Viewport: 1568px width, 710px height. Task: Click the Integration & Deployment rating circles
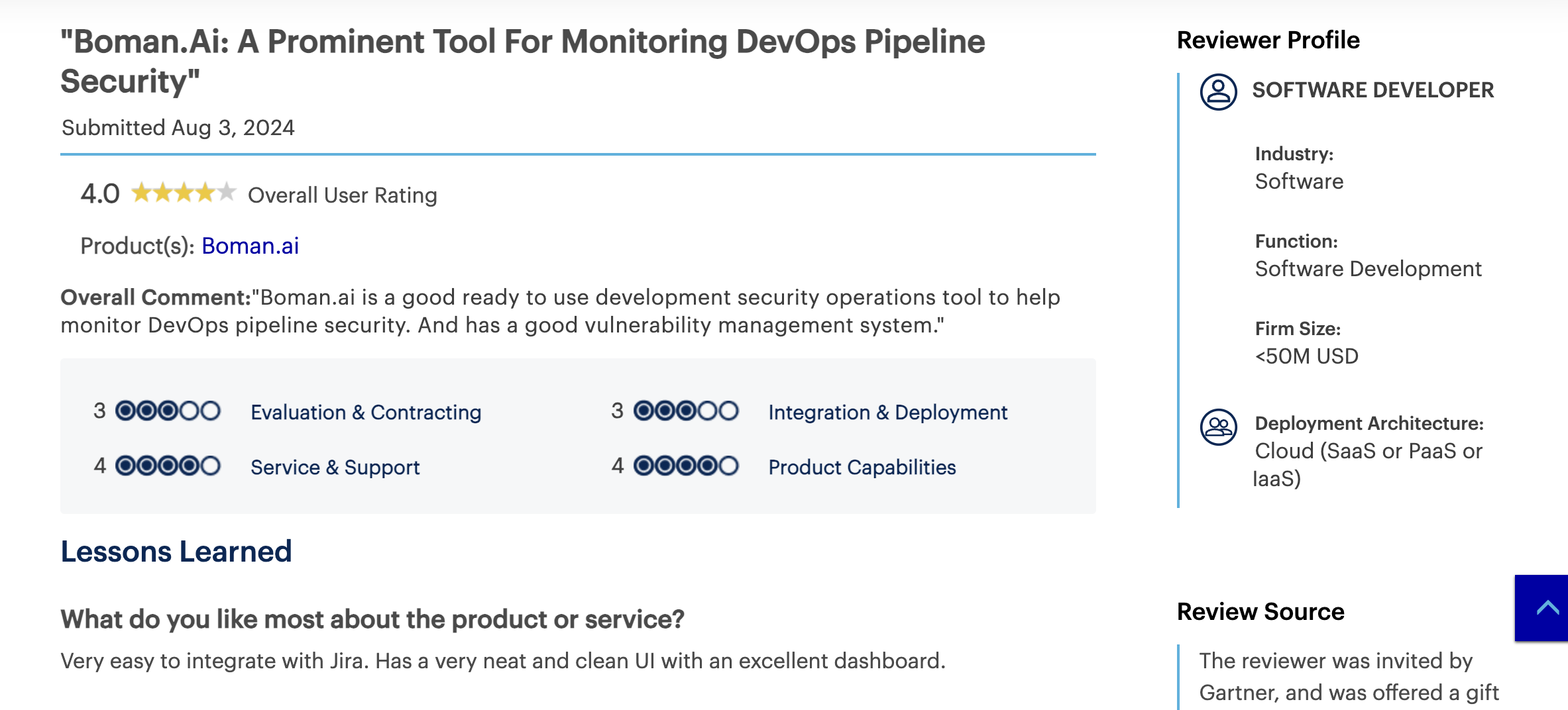click(686, 411)
